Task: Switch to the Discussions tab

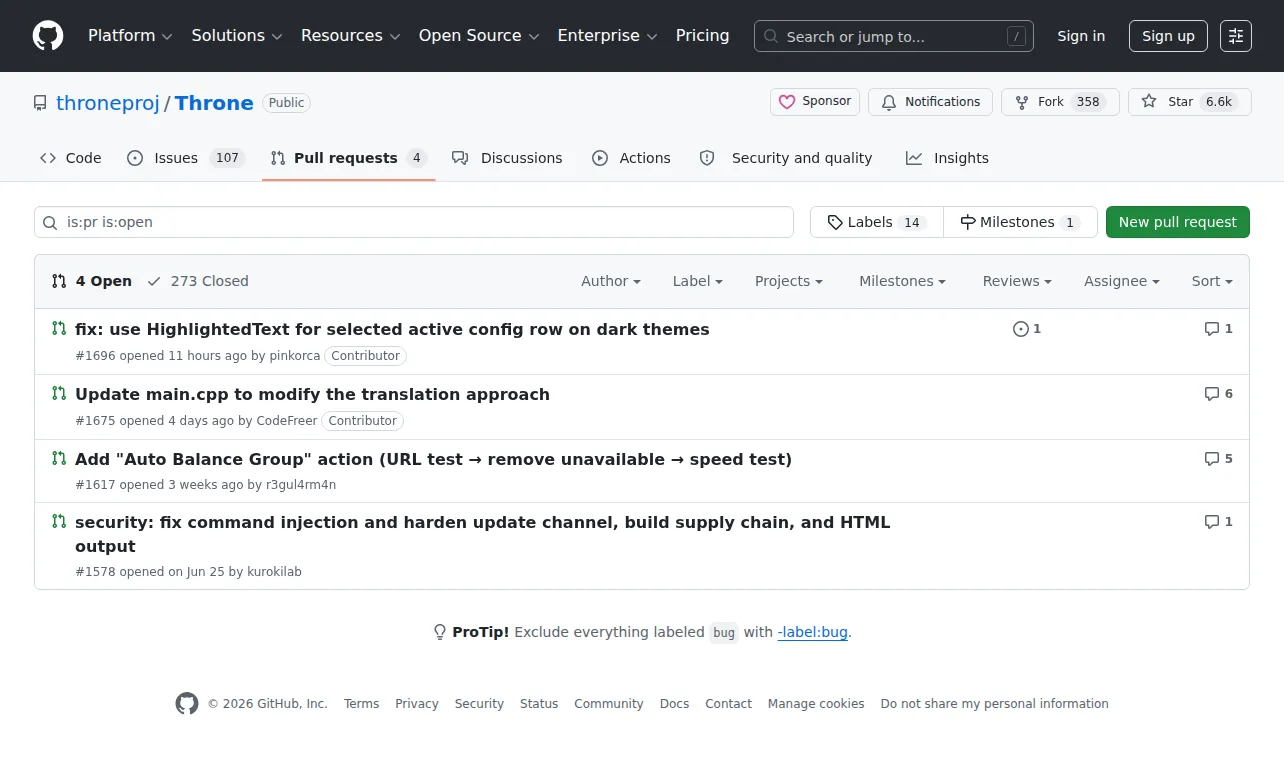Action: 507,158
